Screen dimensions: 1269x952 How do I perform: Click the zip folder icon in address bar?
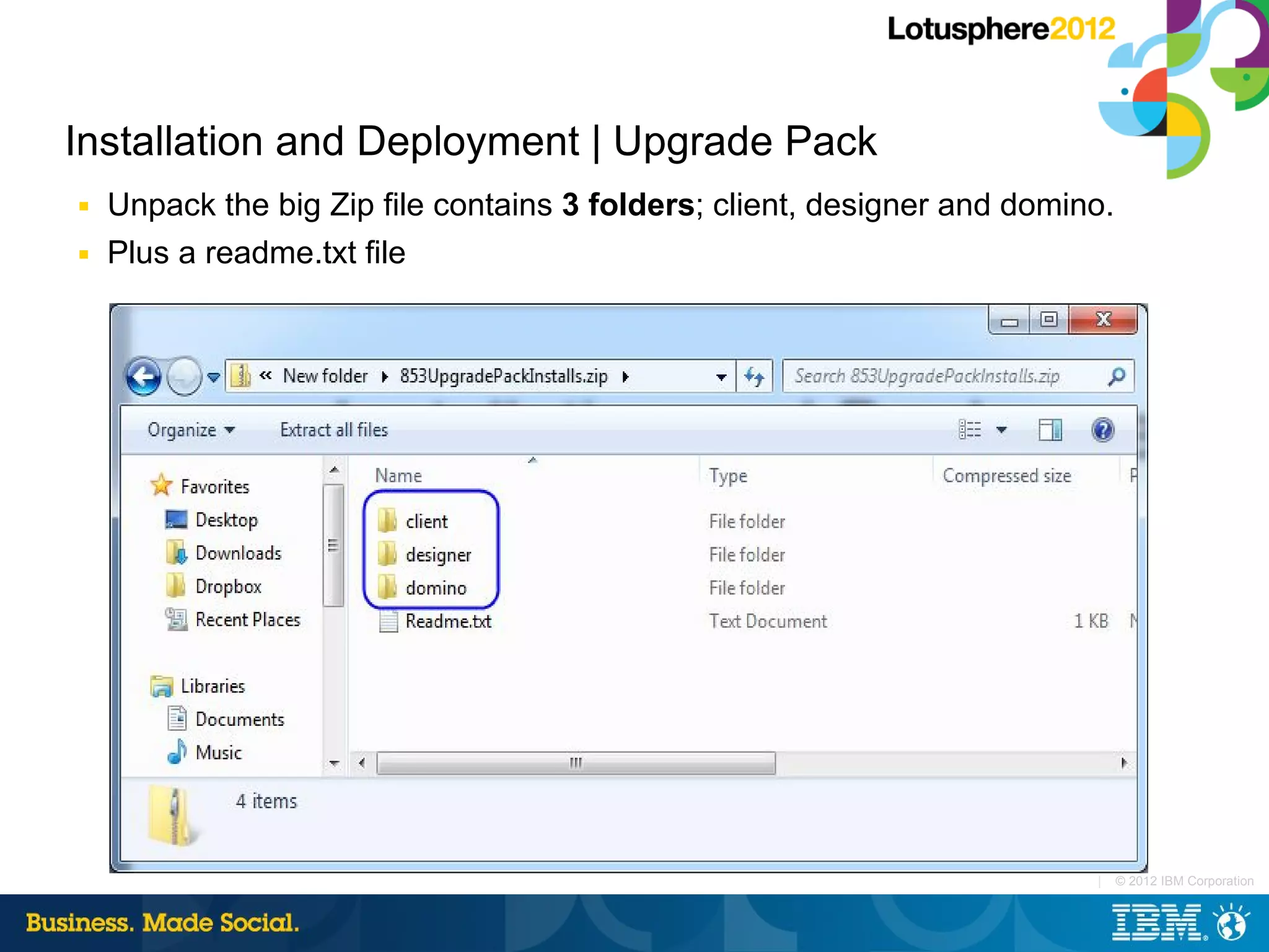pyautogui.click(x=240, y=375)
